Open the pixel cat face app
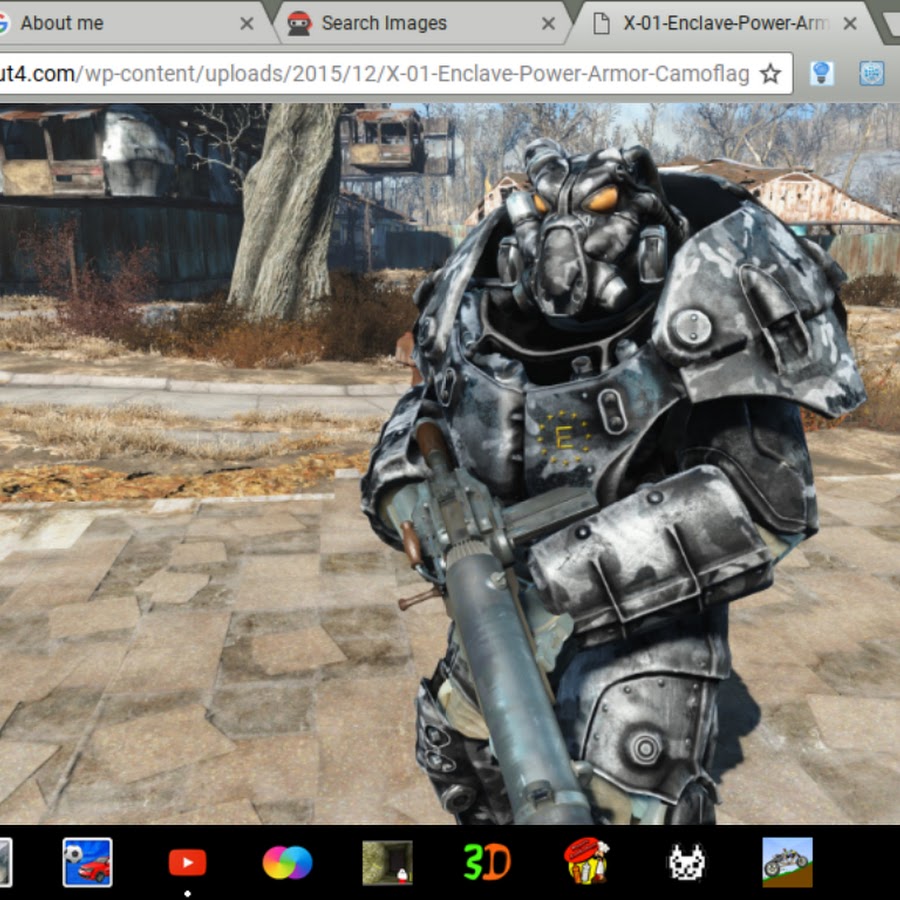The image size is (900, 900). [x=687, y=862]
